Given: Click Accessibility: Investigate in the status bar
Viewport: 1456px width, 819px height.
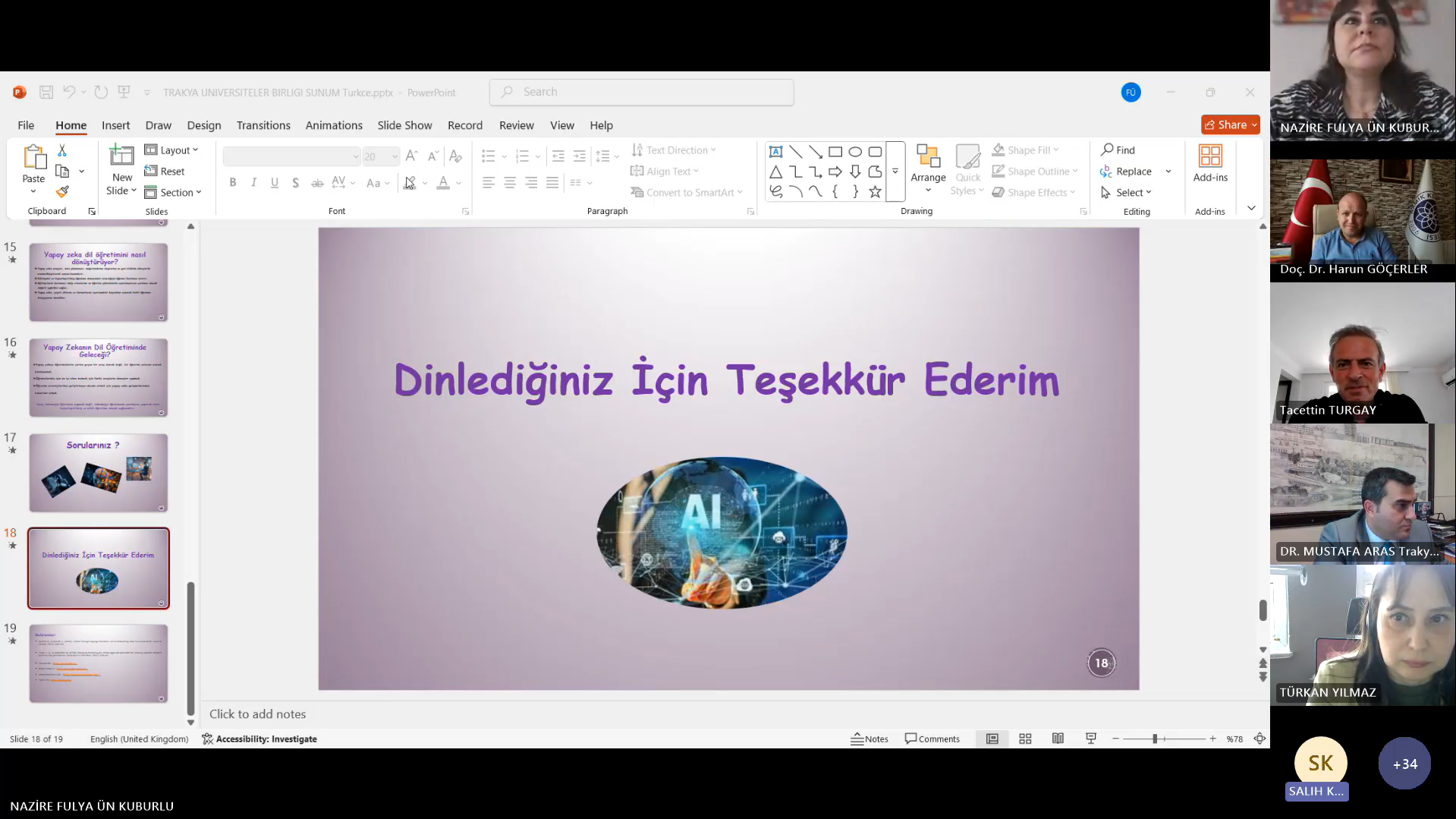Looking at the screenshot, I should (259, 739).
